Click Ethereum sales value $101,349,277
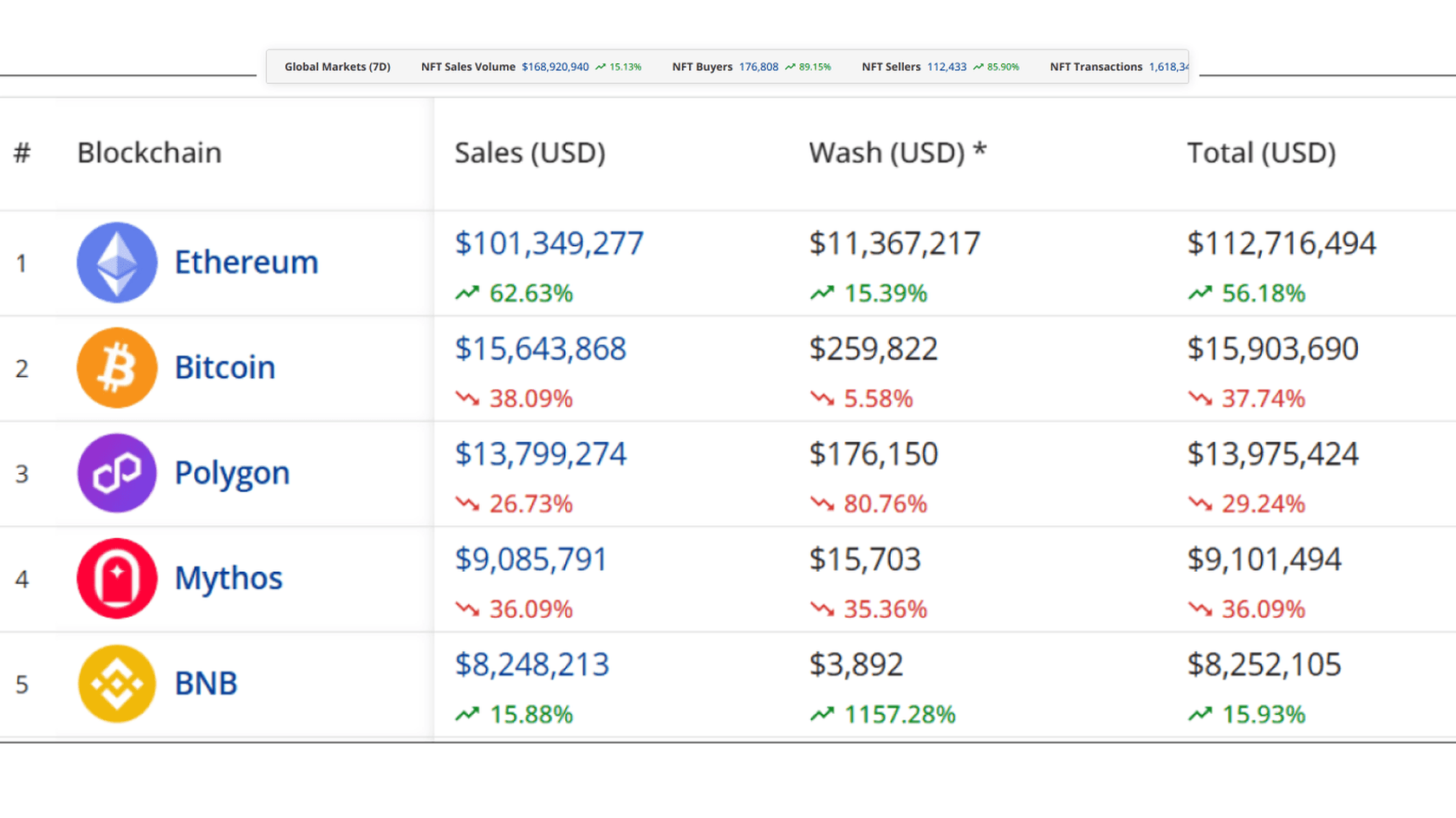 (x=549, y=243)
